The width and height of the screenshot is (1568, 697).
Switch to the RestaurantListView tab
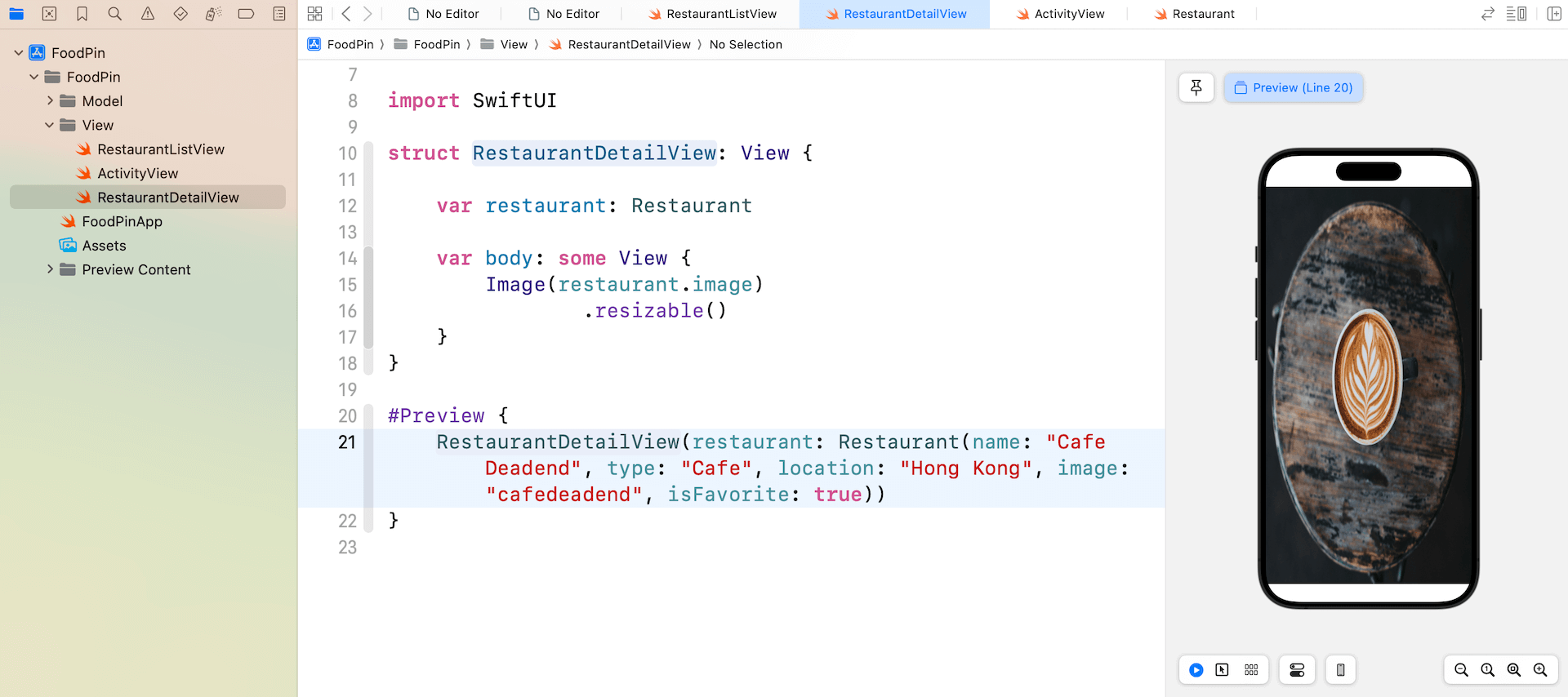click(713, 14)
